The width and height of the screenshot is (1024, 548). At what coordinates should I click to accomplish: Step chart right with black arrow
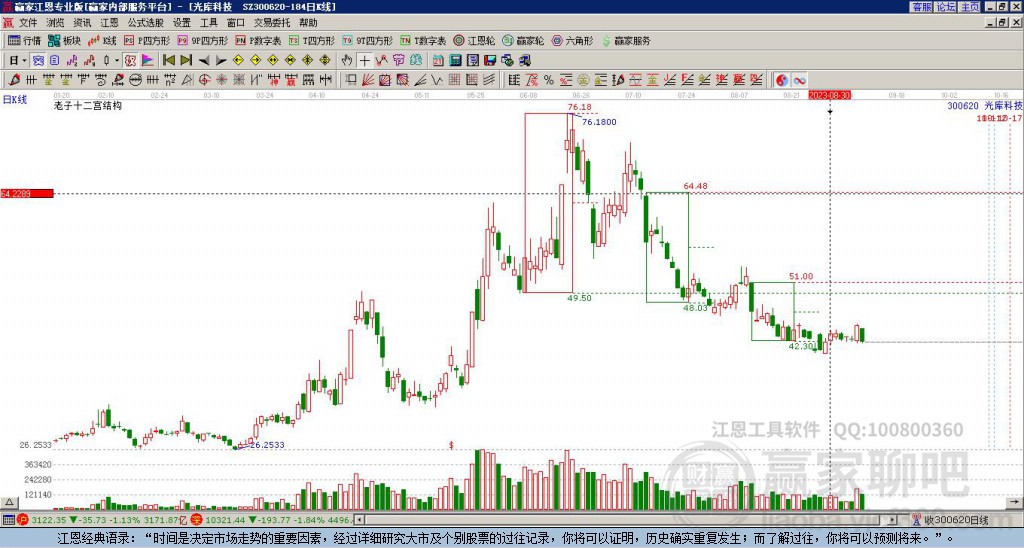[x=221, y=61]
